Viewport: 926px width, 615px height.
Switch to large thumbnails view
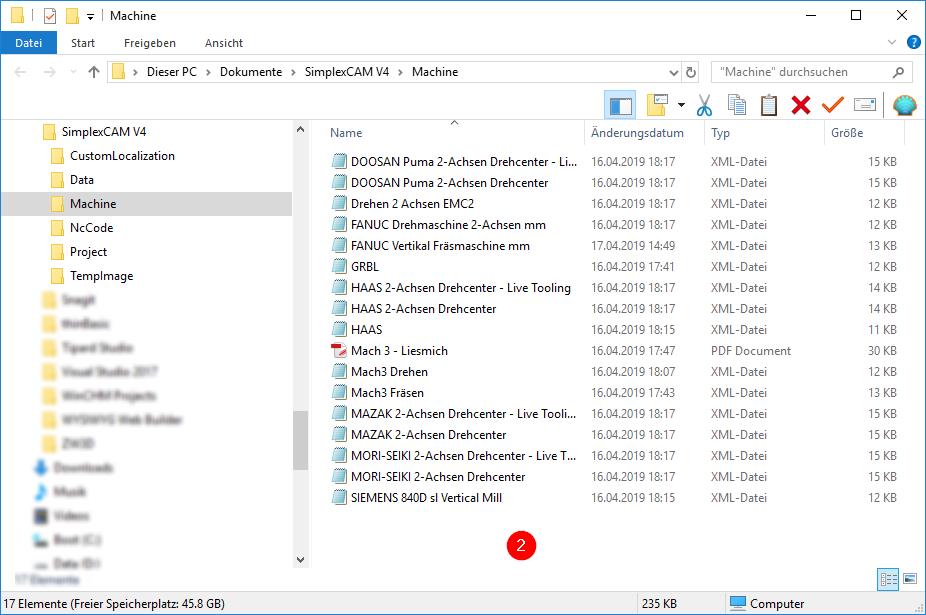point(910,578)
